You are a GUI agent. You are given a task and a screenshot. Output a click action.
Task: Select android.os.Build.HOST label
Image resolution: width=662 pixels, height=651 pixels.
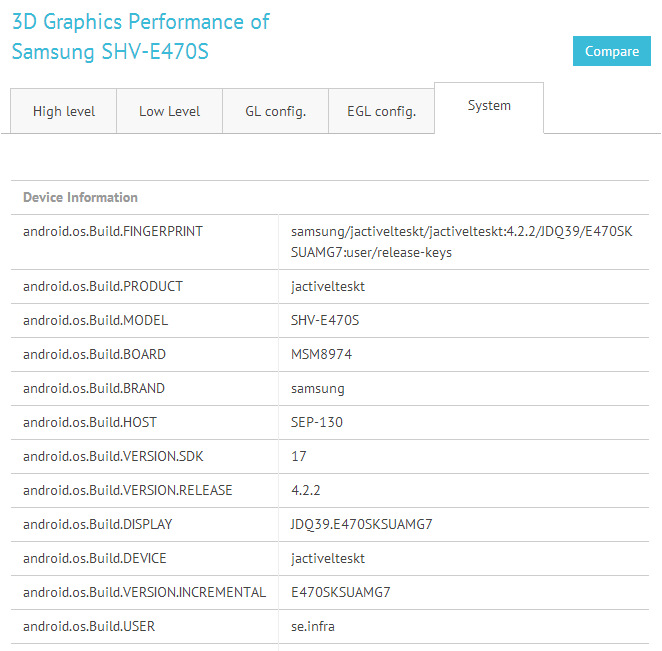90,422
